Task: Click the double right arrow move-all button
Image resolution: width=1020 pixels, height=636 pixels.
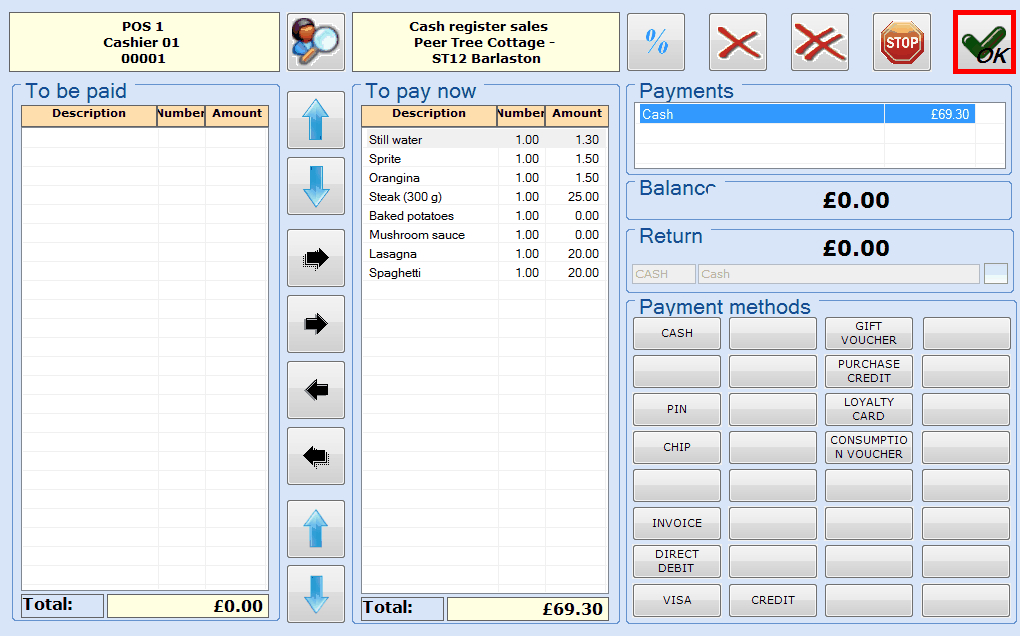Action: click(316, 258)
